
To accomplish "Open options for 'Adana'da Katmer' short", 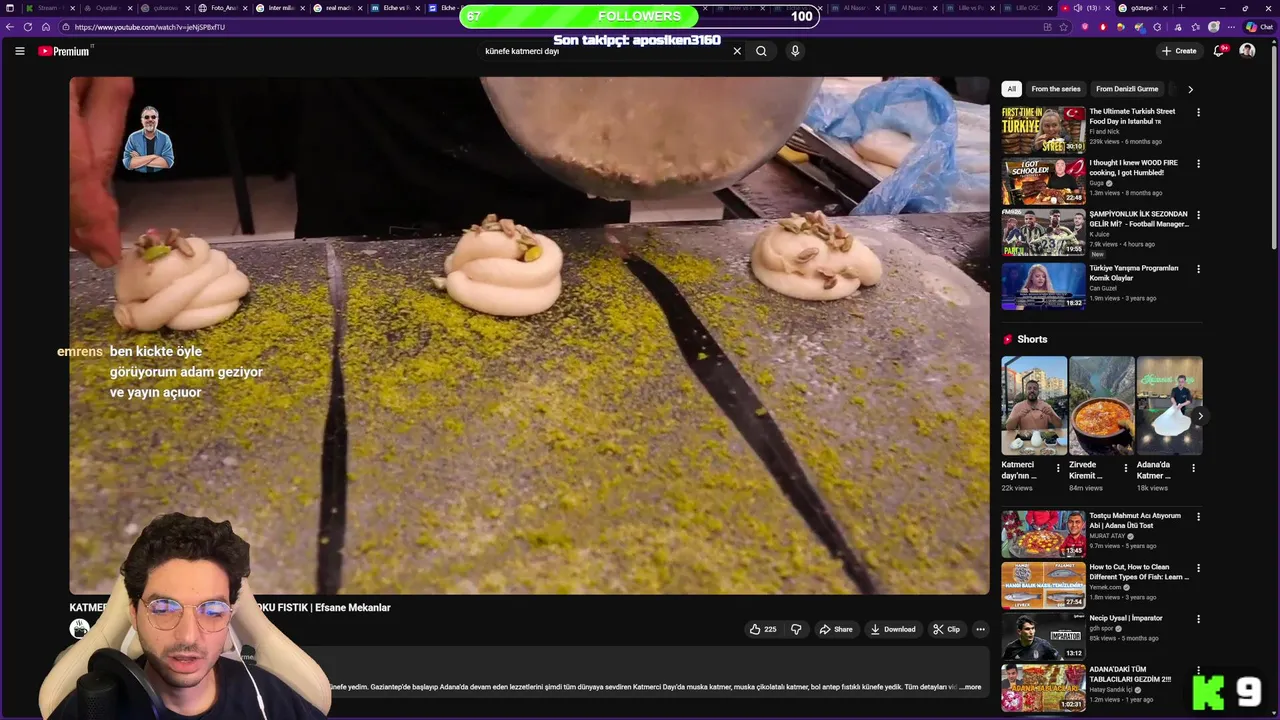I will click(1193, 467).
